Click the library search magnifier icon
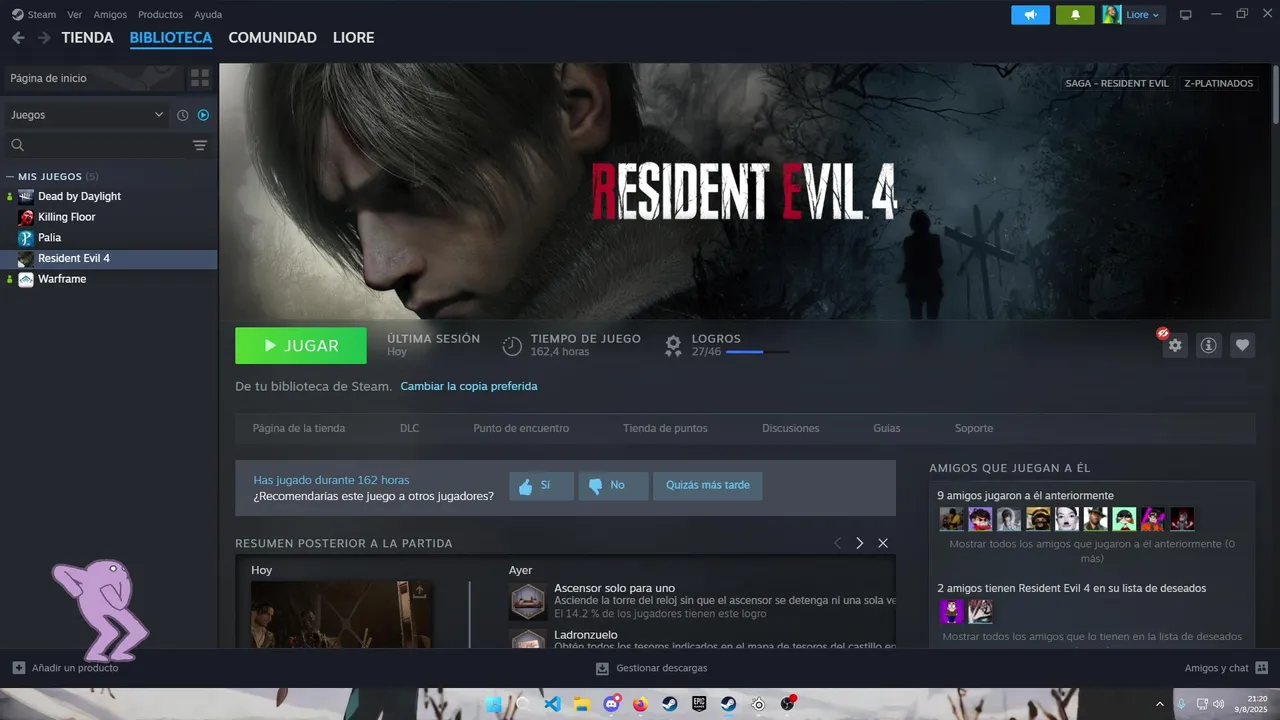This screenshot has width=1280, height=720. [x=17, y=145]
